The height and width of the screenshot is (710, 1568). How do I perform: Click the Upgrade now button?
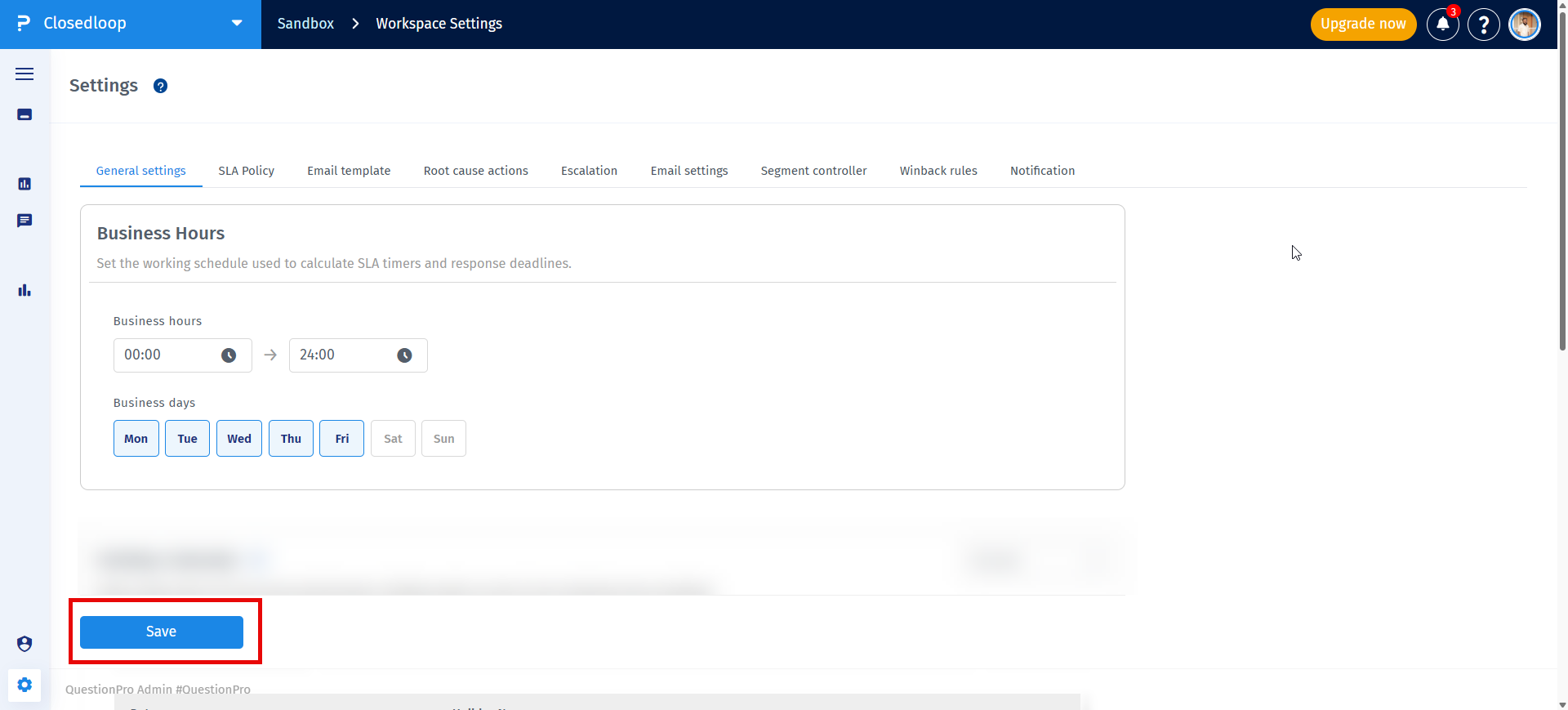1363,24
